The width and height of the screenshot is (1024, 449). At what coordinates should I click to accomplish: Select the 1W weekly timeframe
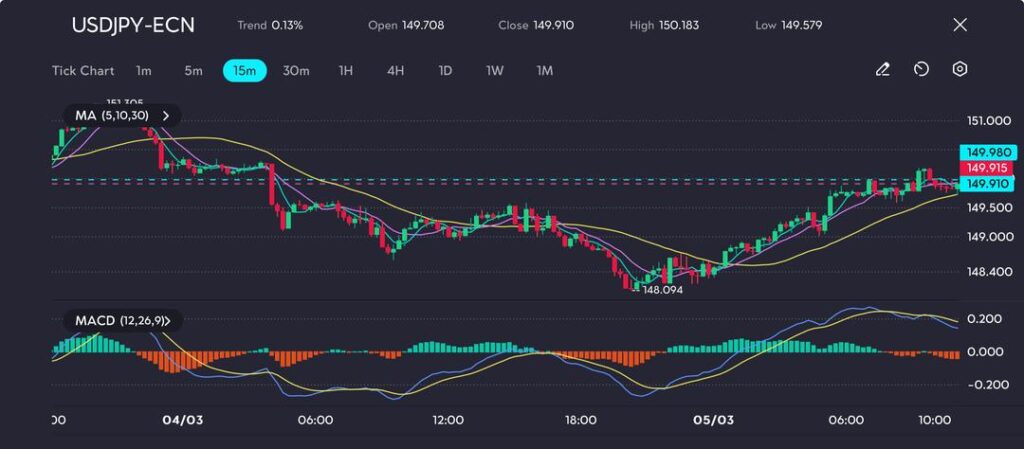point(495,71)
